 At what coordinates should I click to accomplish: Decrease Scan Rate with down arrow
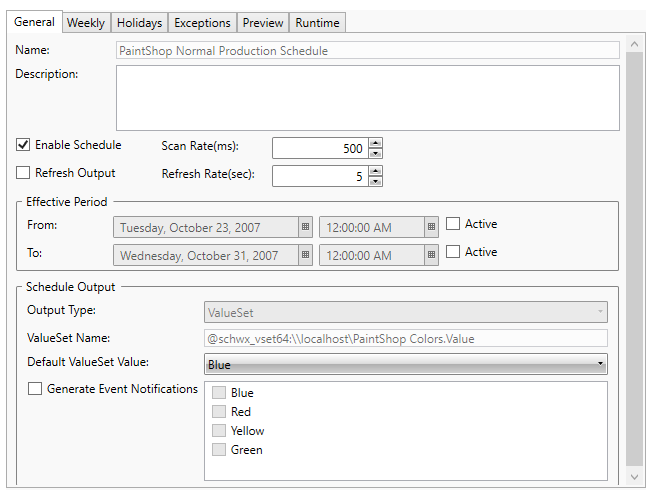pos(376,153)
